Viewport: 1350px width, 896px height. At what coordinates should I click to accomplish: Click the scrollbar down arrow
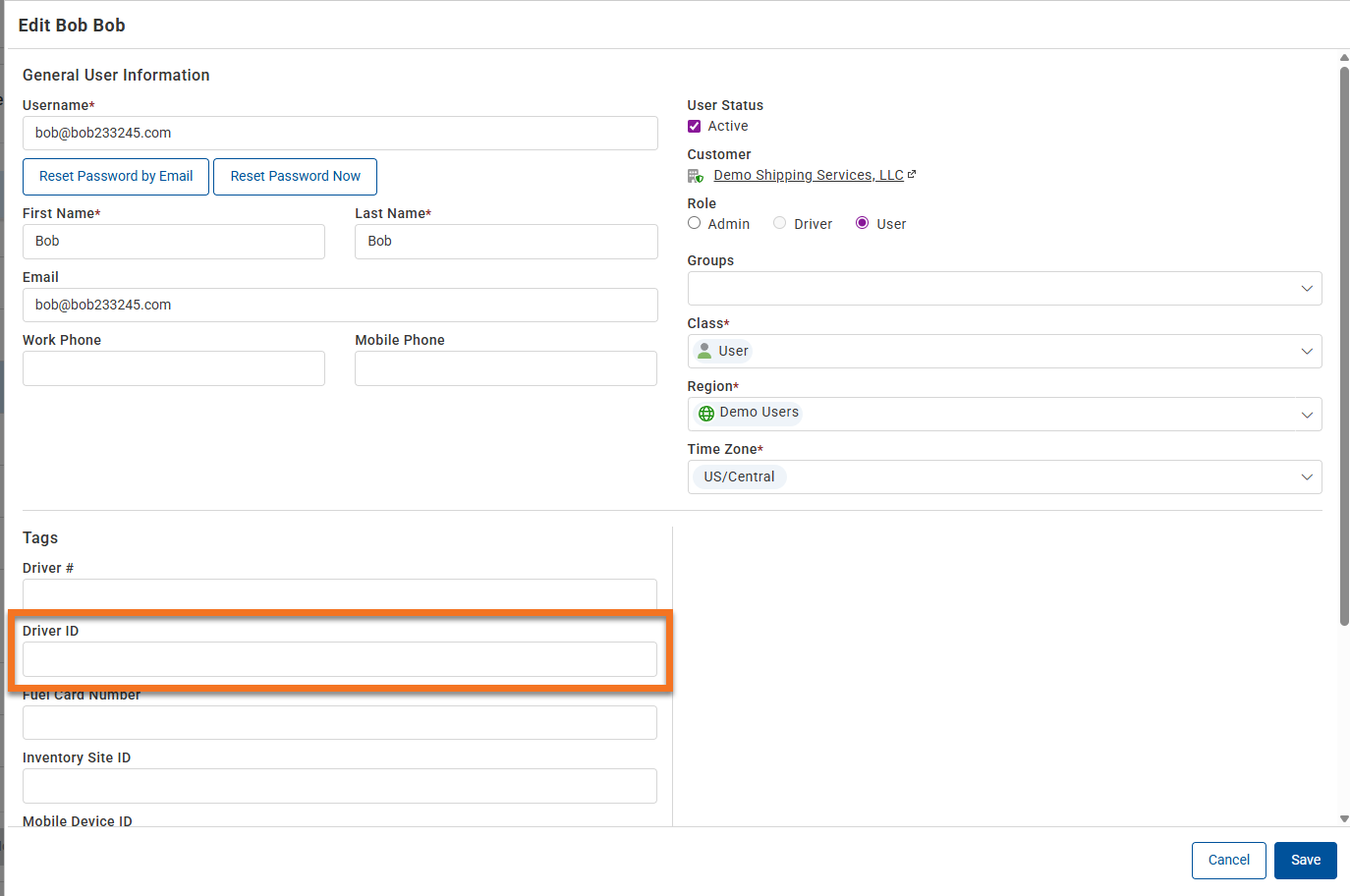1344,818
